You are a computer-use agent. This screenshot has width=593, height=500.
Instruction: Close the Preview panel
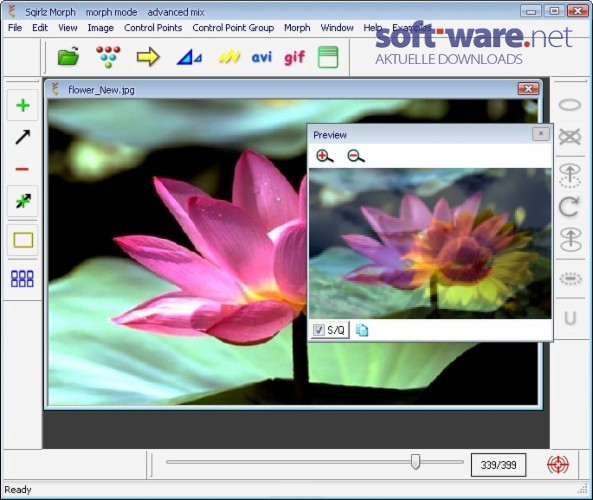pyautogui.click(x=541, y=134)
